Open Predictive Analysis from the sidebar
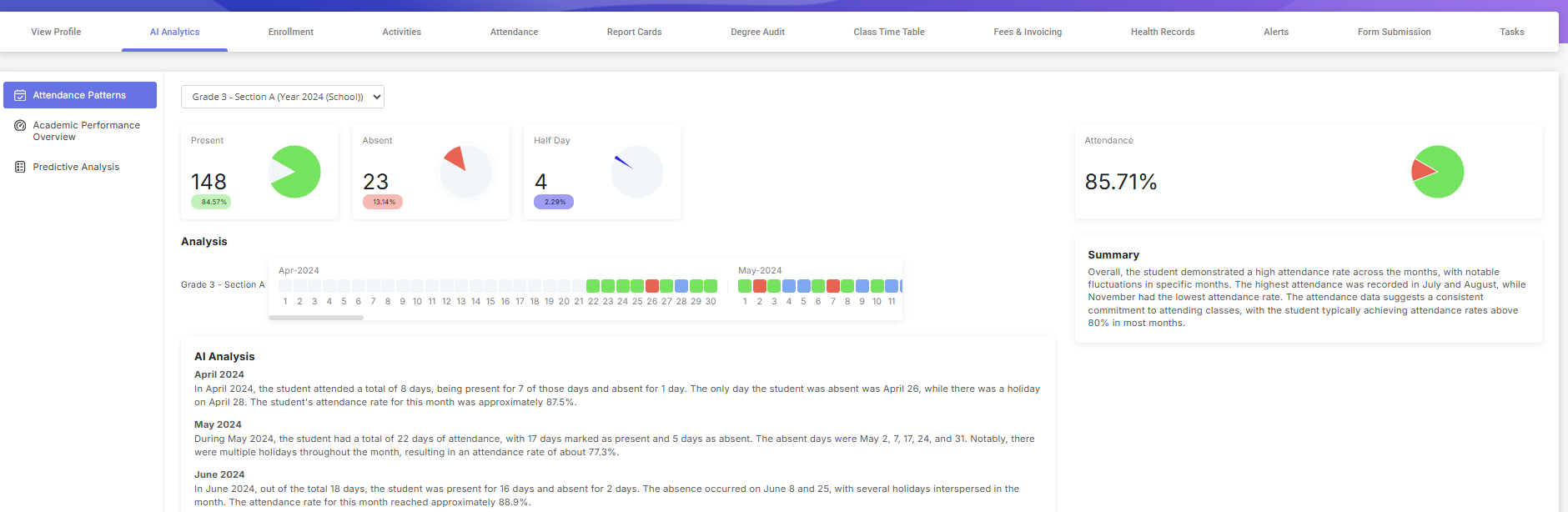 76,167
